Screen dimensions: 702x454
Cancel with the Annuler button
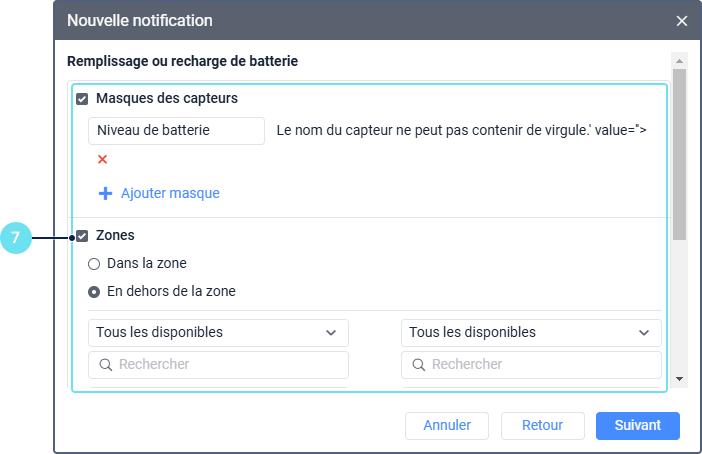(x=446, y=425)
